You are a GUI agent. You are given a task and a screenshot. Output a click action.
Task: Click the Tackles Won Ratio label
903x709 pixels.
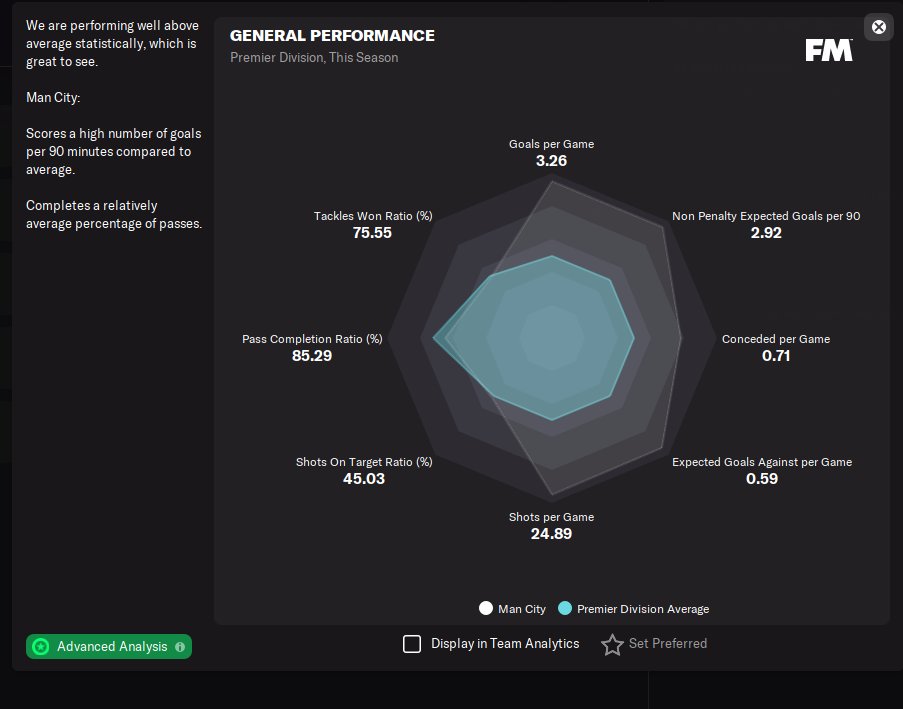[372, 216]
